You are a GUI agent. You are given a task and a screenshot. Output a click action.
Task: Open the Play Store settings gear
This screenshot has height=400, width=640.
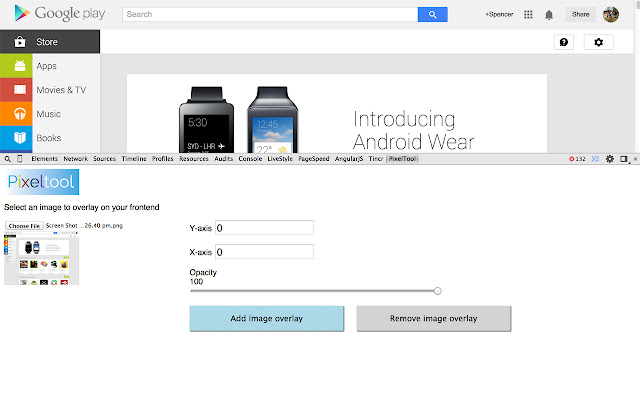[598, 42]
